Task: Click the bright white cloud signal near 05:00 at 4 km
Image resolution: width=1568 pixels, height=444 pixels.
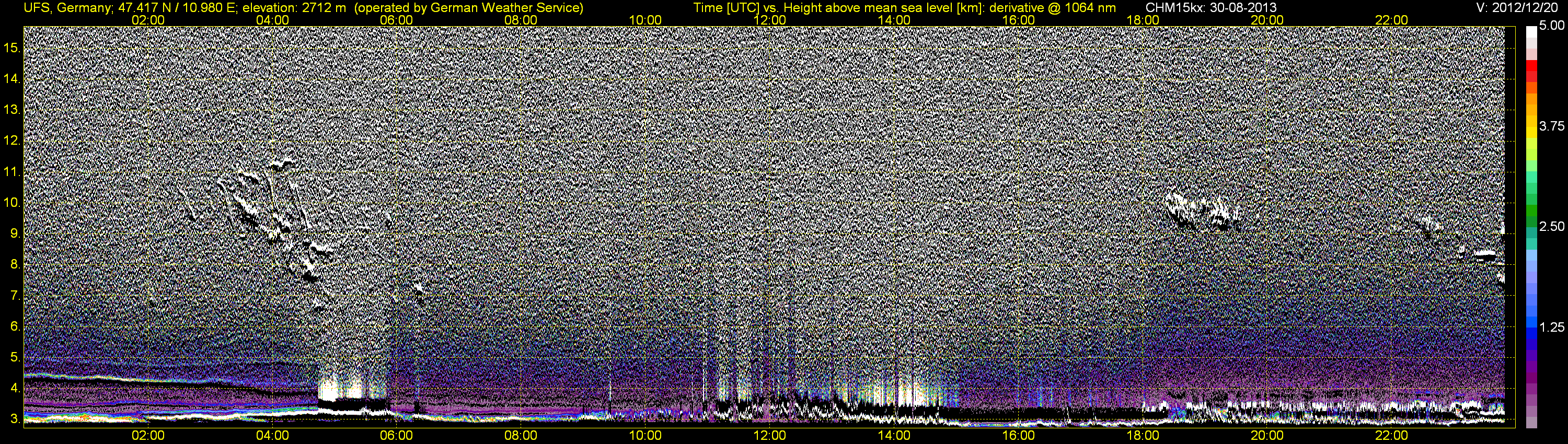Action: [x=341, y=387]
